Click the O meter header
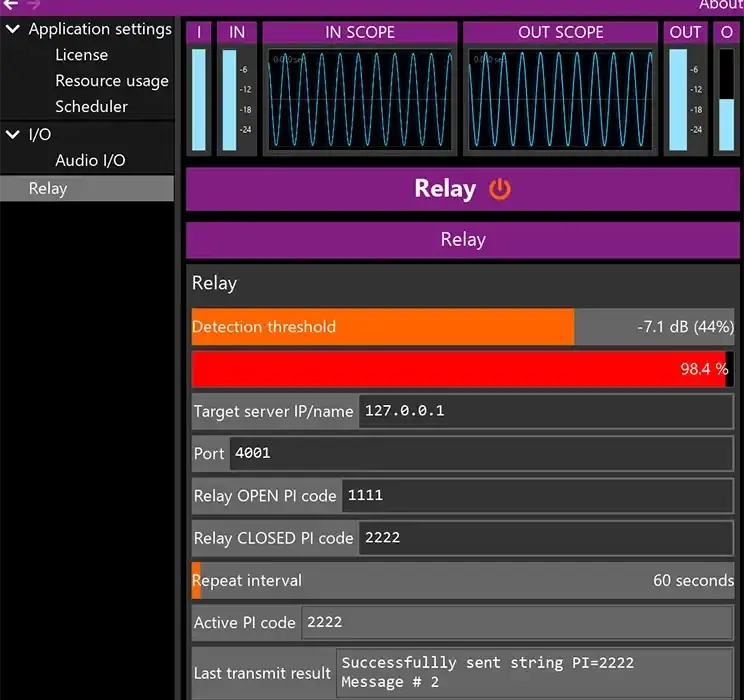Viewport: 744px width, 700px height. pos(726,32)
